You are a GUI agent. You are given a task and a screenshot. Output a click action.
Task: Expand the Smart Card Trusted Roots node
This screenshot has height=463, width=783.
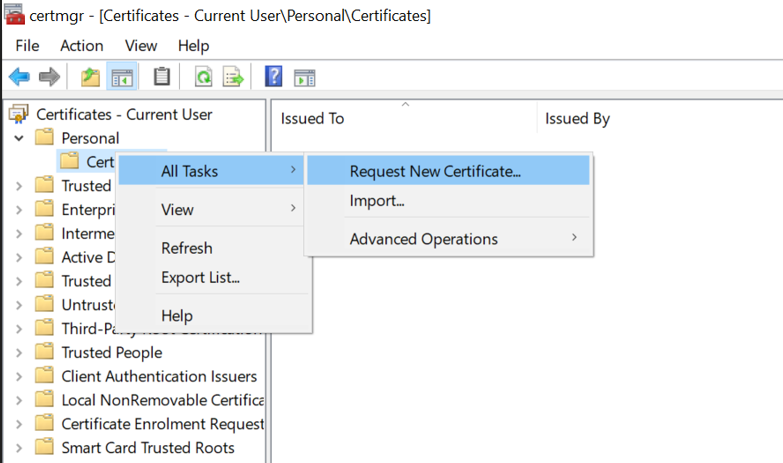click(x=19, y=448)
